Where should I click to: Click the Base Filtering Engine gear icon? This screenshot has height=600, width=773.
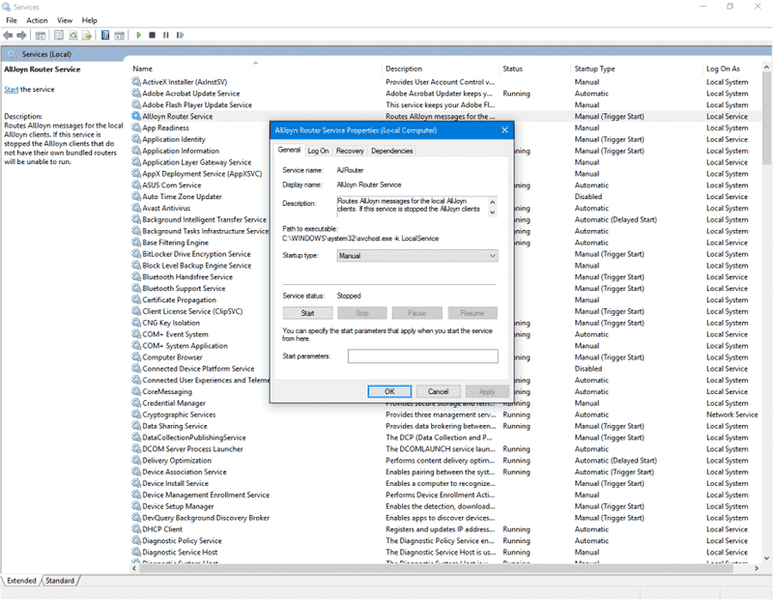[136, 242]
